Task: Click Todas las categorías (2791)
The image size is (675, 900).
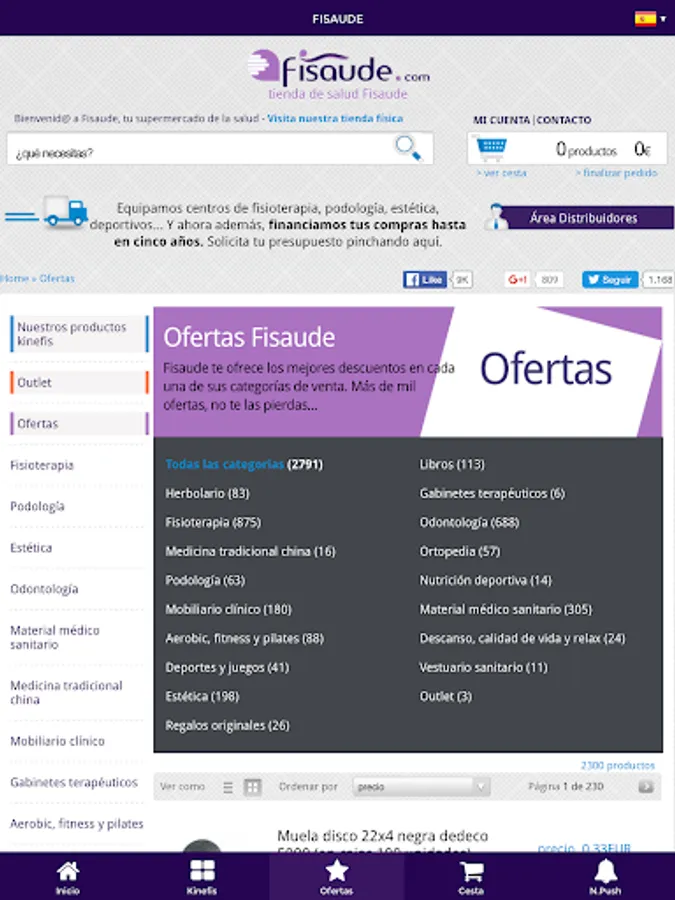Action: pyautogui.click(x=244, y=464)
